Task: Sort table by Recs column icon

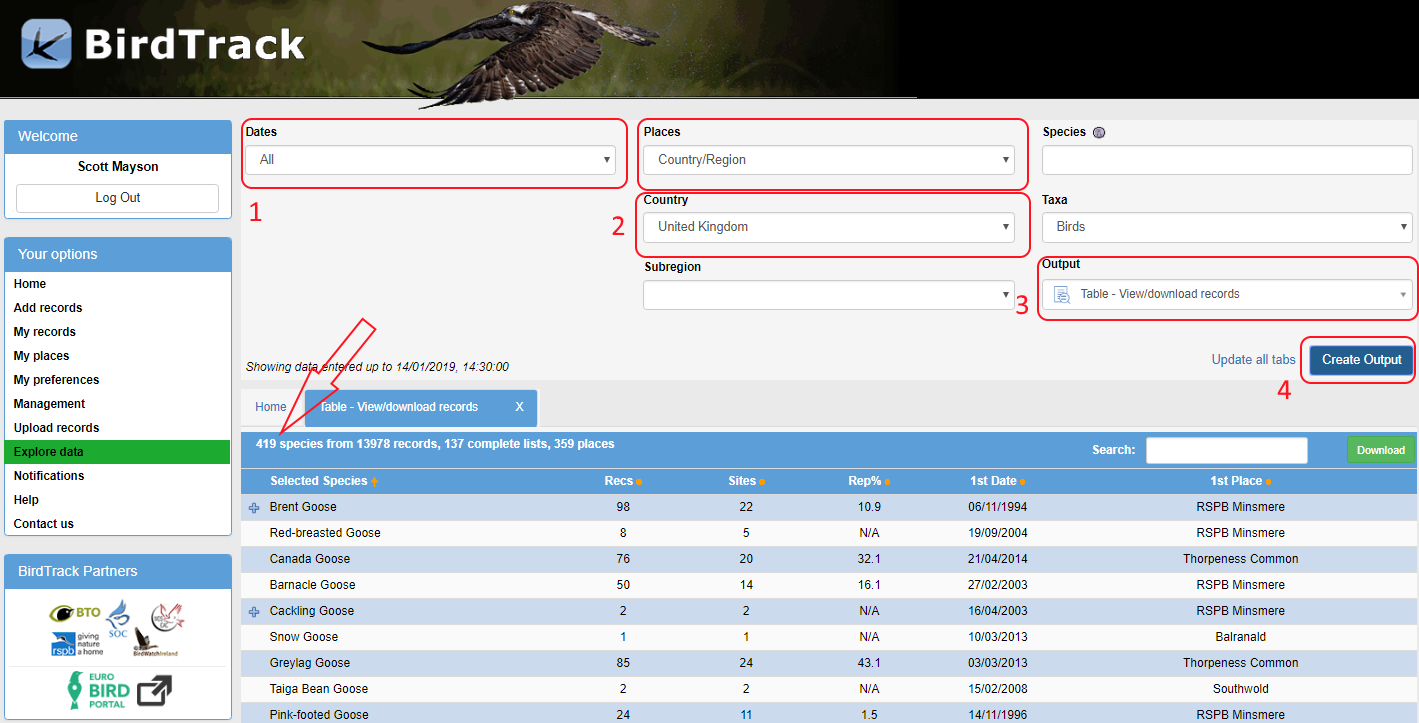Action: click(639, 482)
